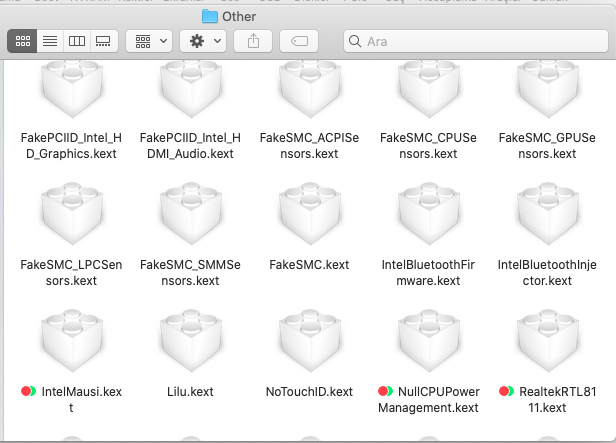The image size is (616, 443).
Task: Switch to column view
Action: [x=76, y=41]
